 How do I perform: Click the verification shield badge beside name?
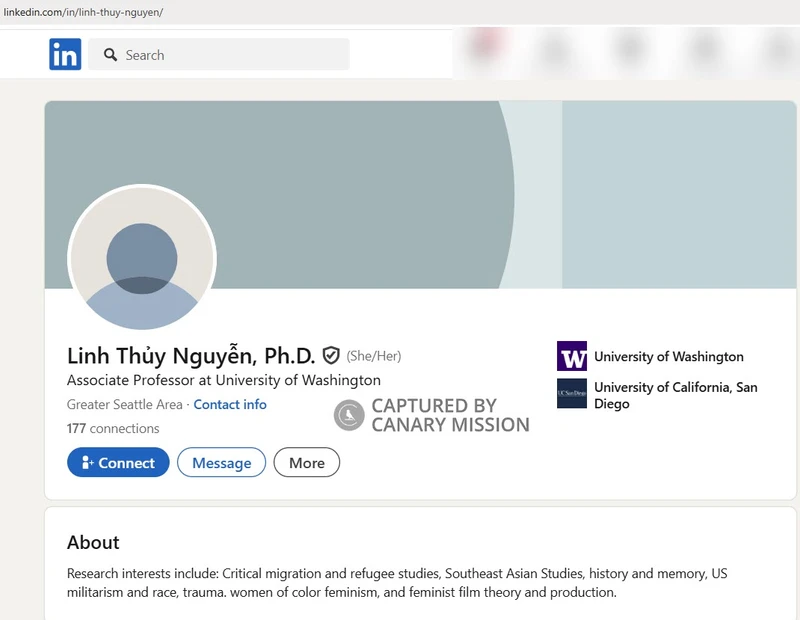[331, 355]
